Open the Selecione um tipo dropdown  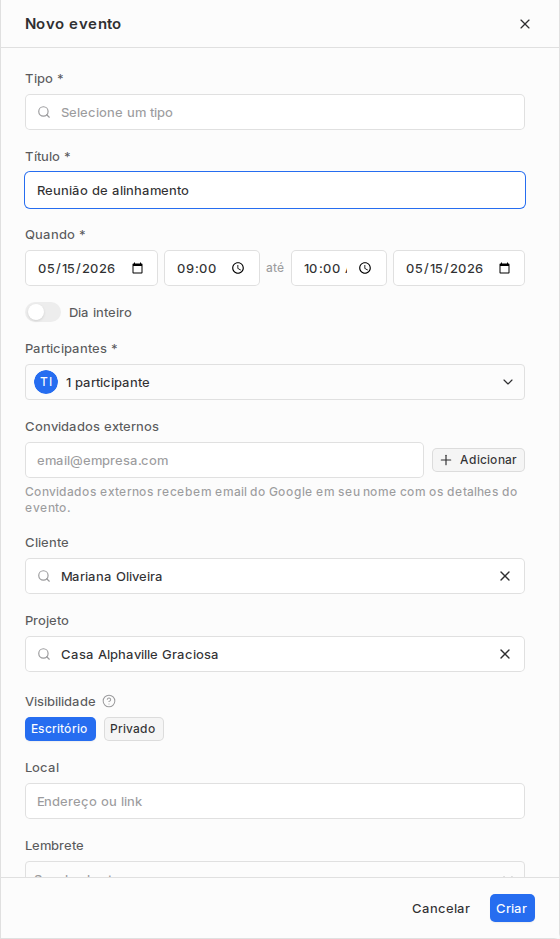[x=275, y=112]
